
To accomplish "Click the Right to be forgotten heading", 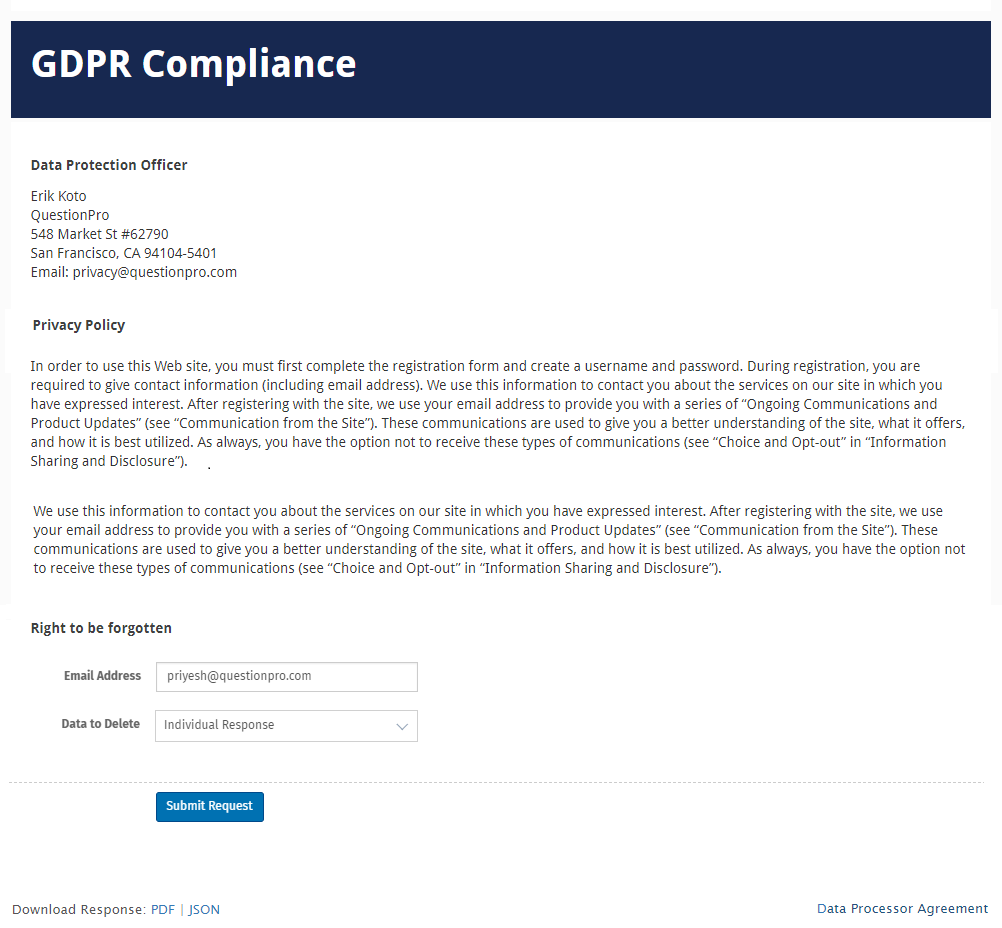I will click(101, 627).
